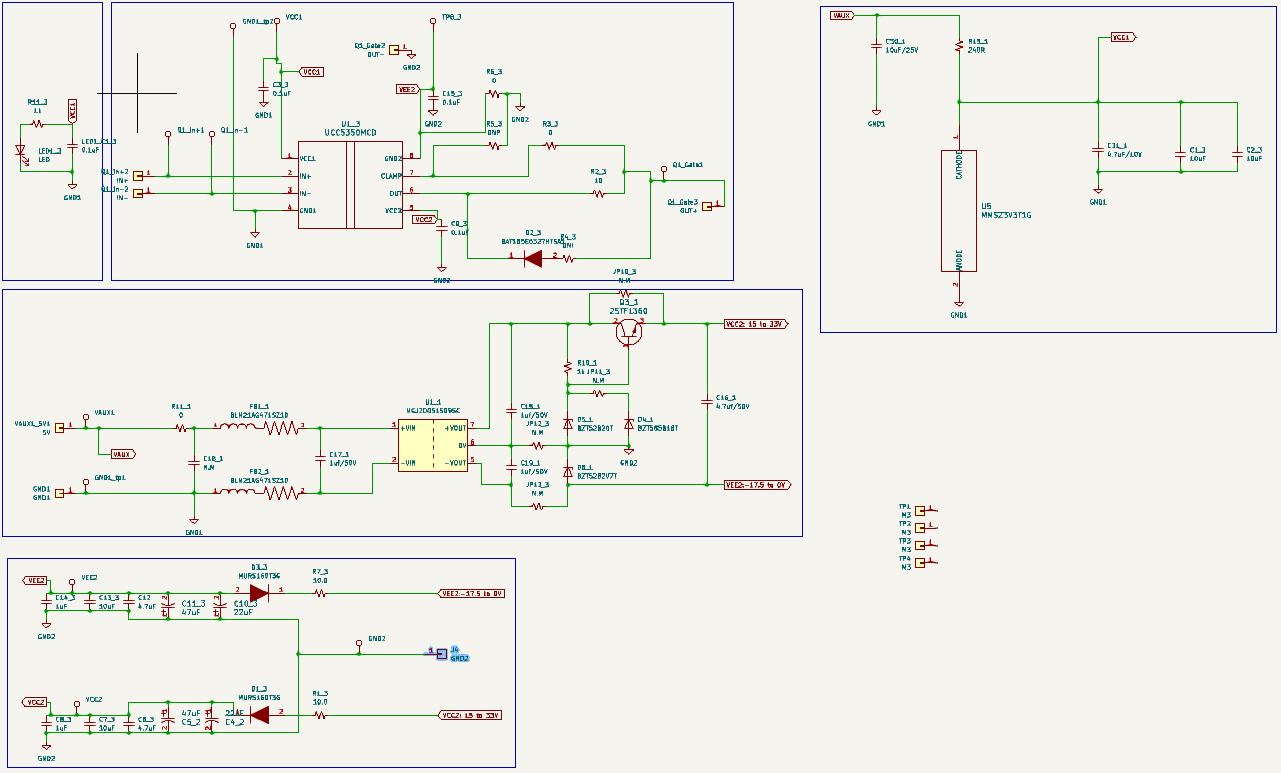
Task: Click the capacitor C15_3 0.1uF
Action: [x=433, y=98]
